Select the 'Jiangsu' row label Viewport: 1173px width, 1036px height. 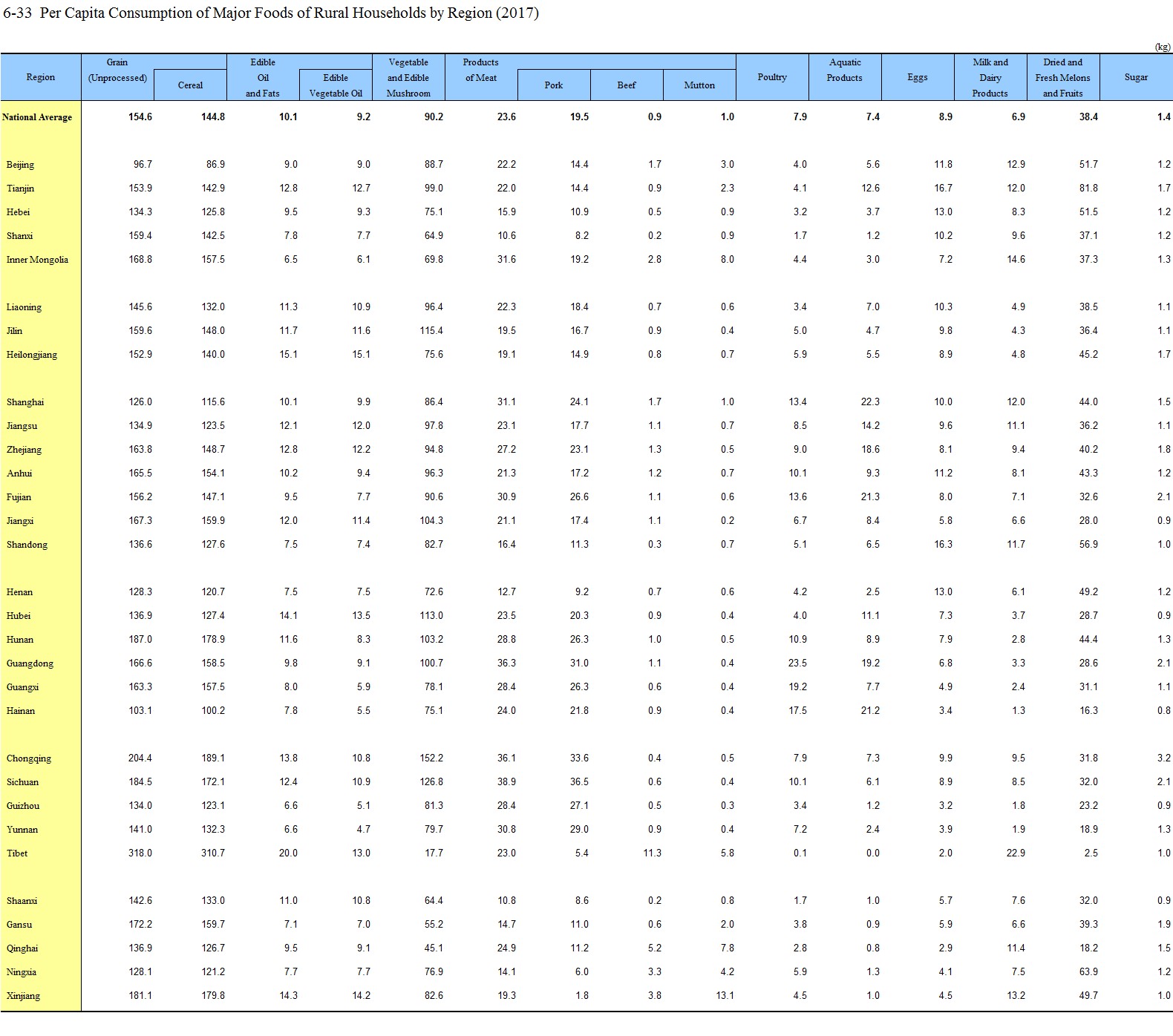click(22, 426)
